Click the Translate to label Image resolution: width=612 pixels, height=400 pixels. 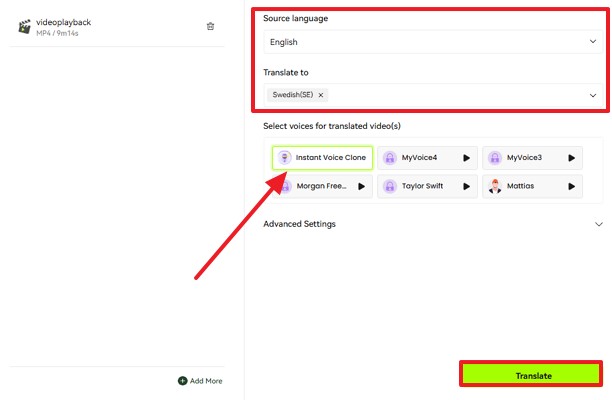[x=286, y=73]
